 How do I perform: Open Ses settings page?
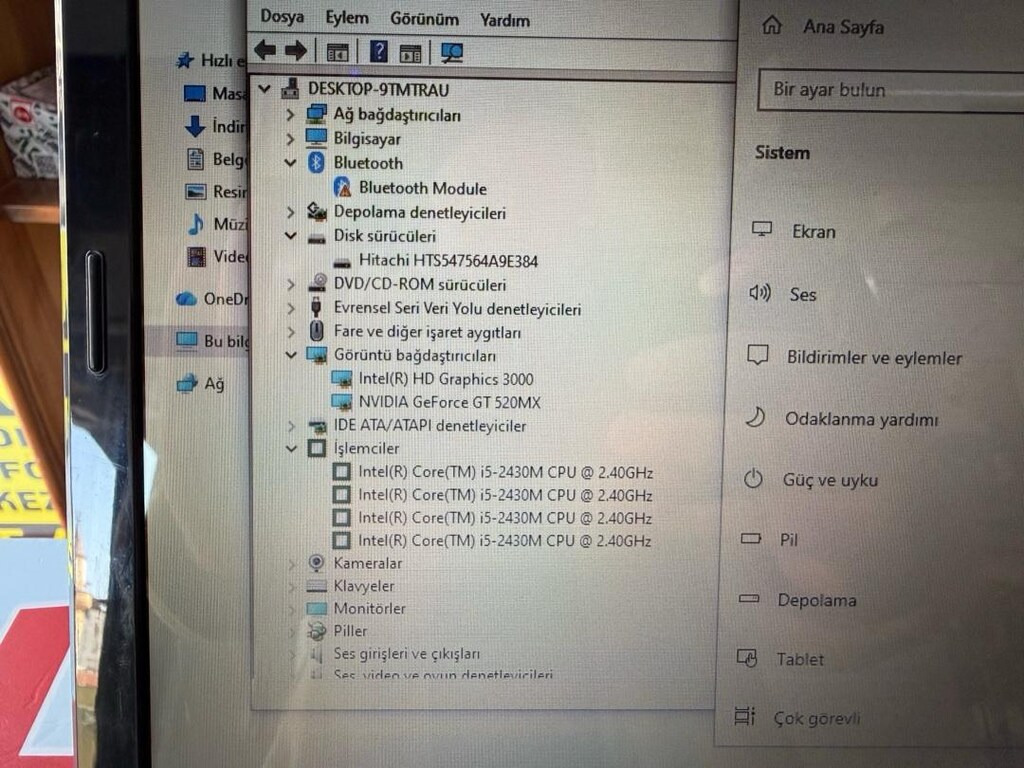803,295
